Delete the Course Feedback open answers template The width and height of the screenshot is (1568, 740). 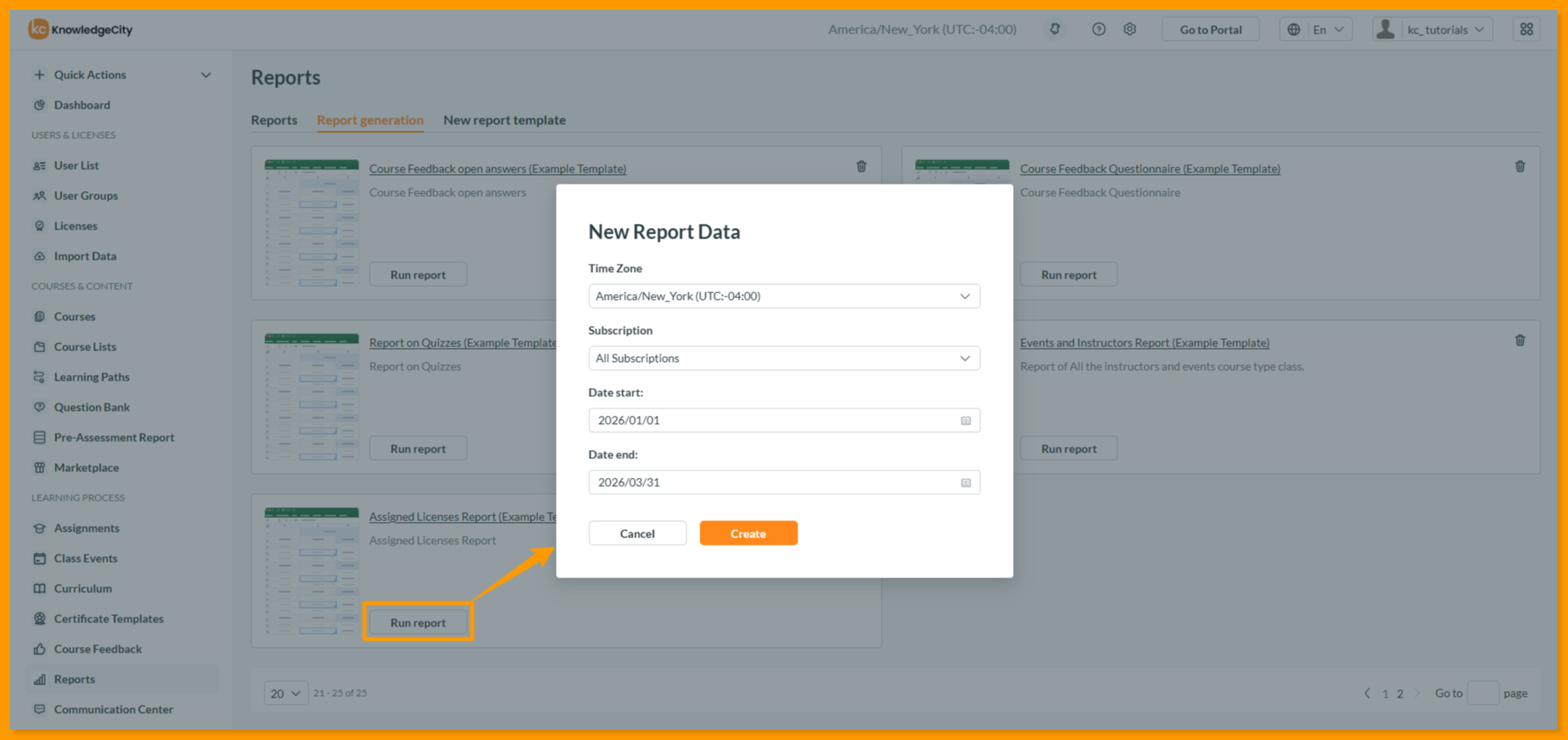861,167
